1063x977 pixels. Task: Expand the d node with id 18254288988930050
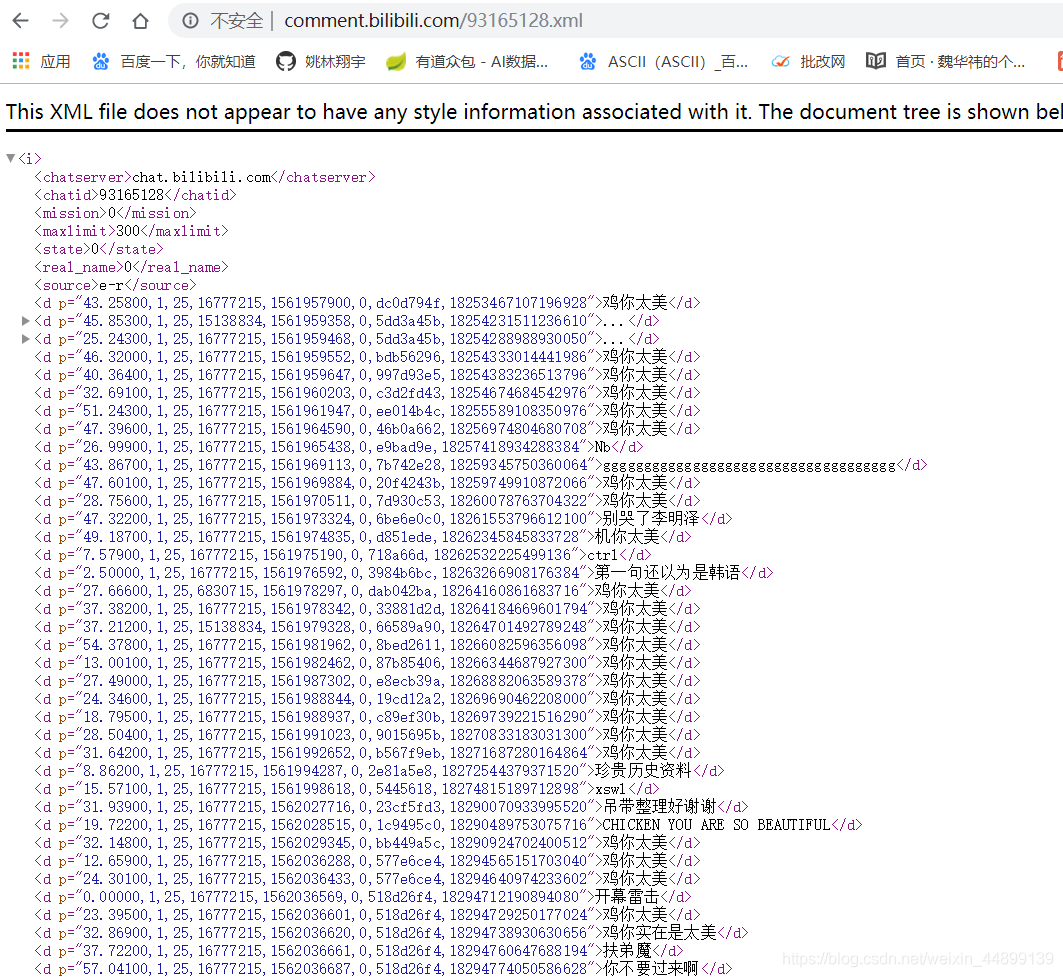point(26,338)
